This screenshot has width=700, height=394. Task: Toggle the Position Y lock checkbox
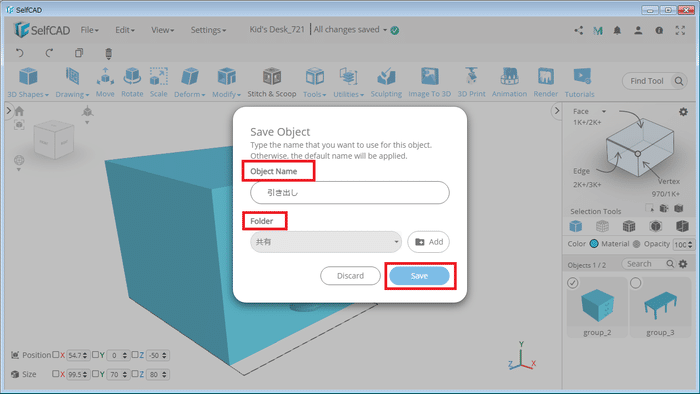(x=95, y=355)
